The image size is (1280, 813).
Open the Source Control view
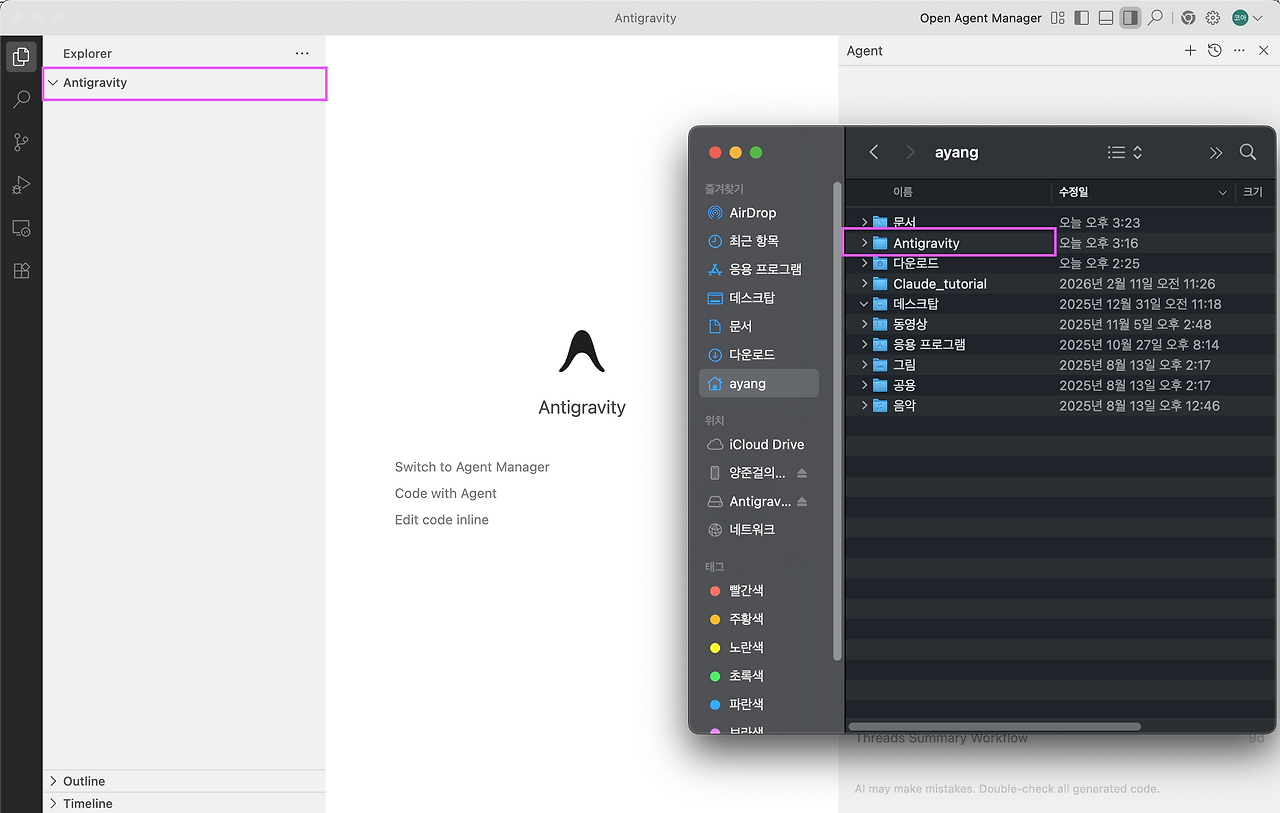(21, 143)
